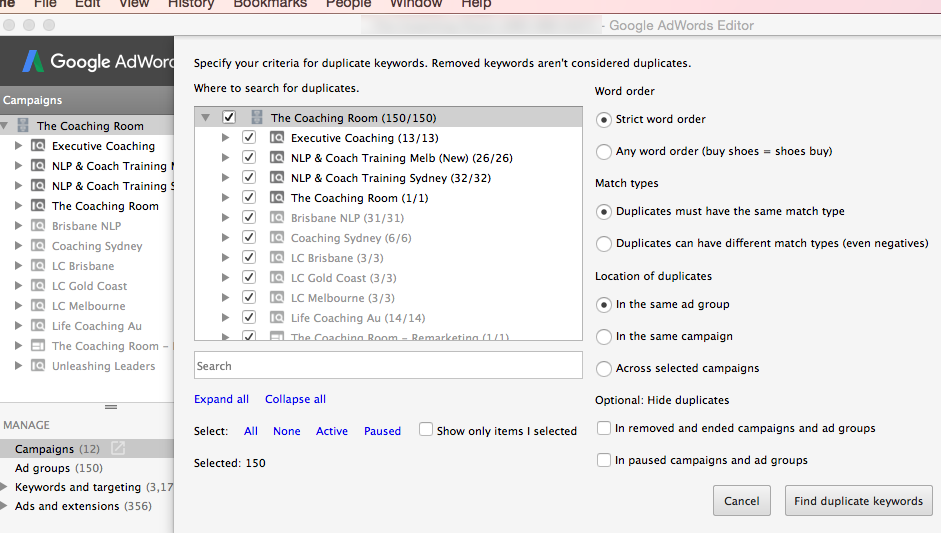Click the Brisbane NLP (31/31) campaign icon in dialog

(x=277, y=217)
